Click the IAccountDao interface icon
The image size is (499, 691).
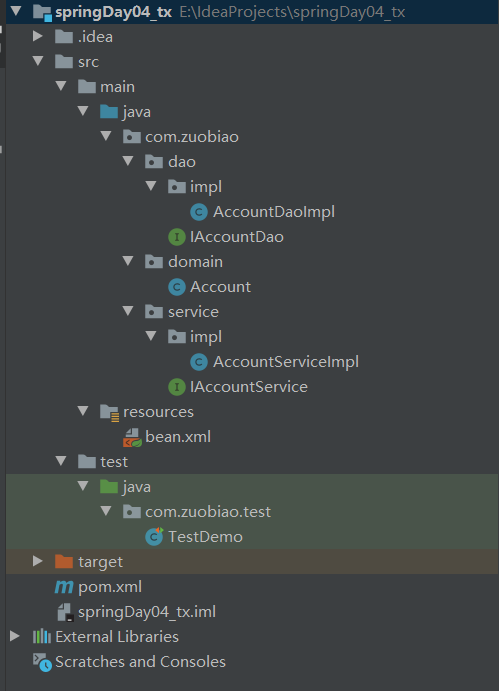177,237
